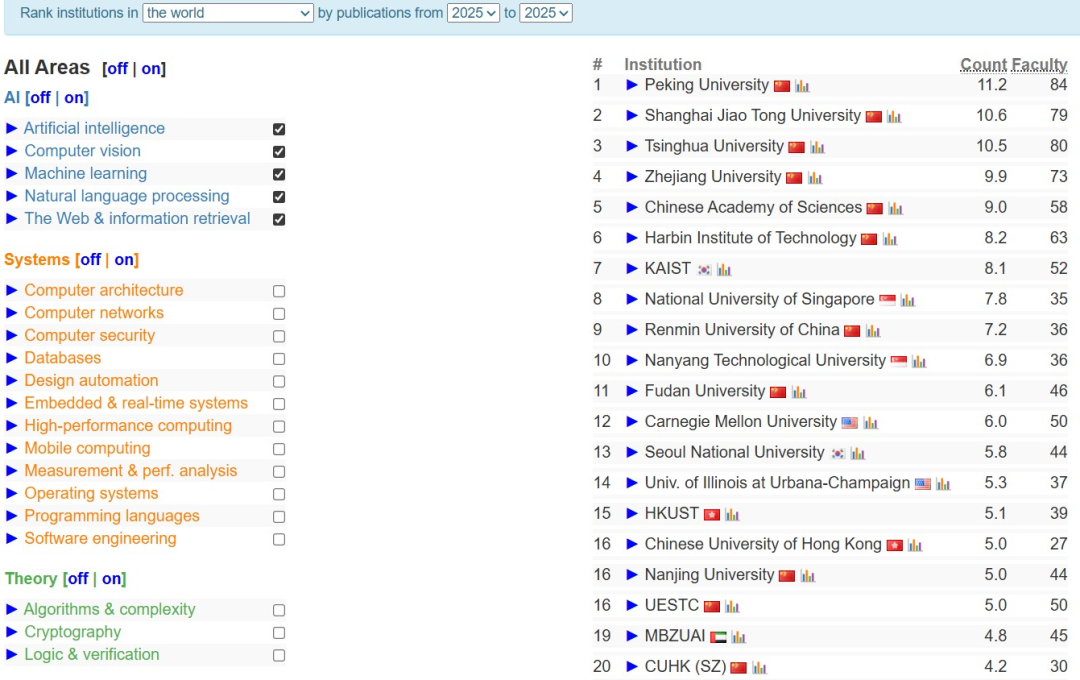Expand the Computer security conference list
The height and width of the screenshot is (680, 1080).
[x=11, y=336]
